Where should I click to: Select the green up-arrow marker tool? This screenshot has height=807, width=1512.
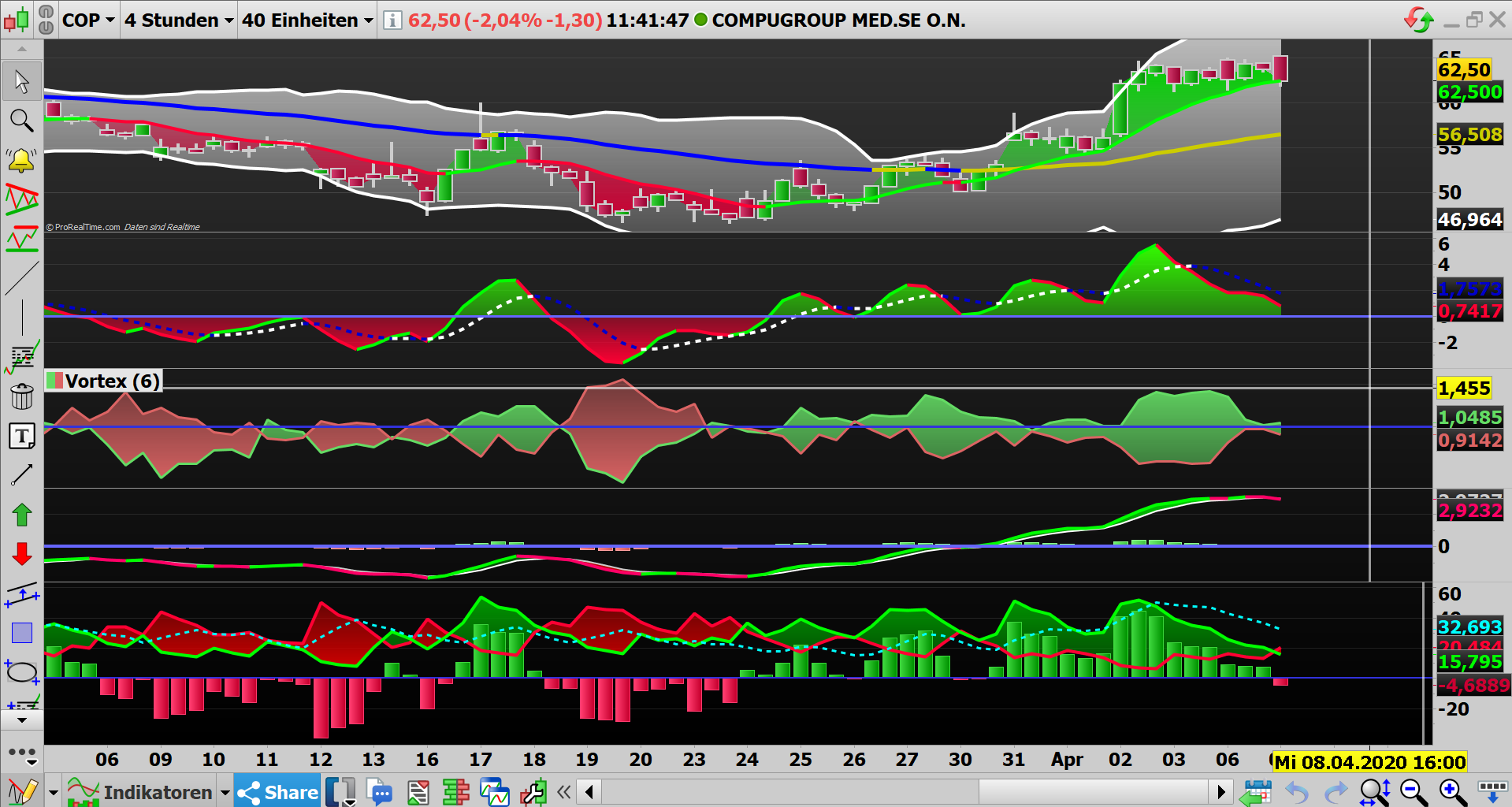click(x=21, y=514)
